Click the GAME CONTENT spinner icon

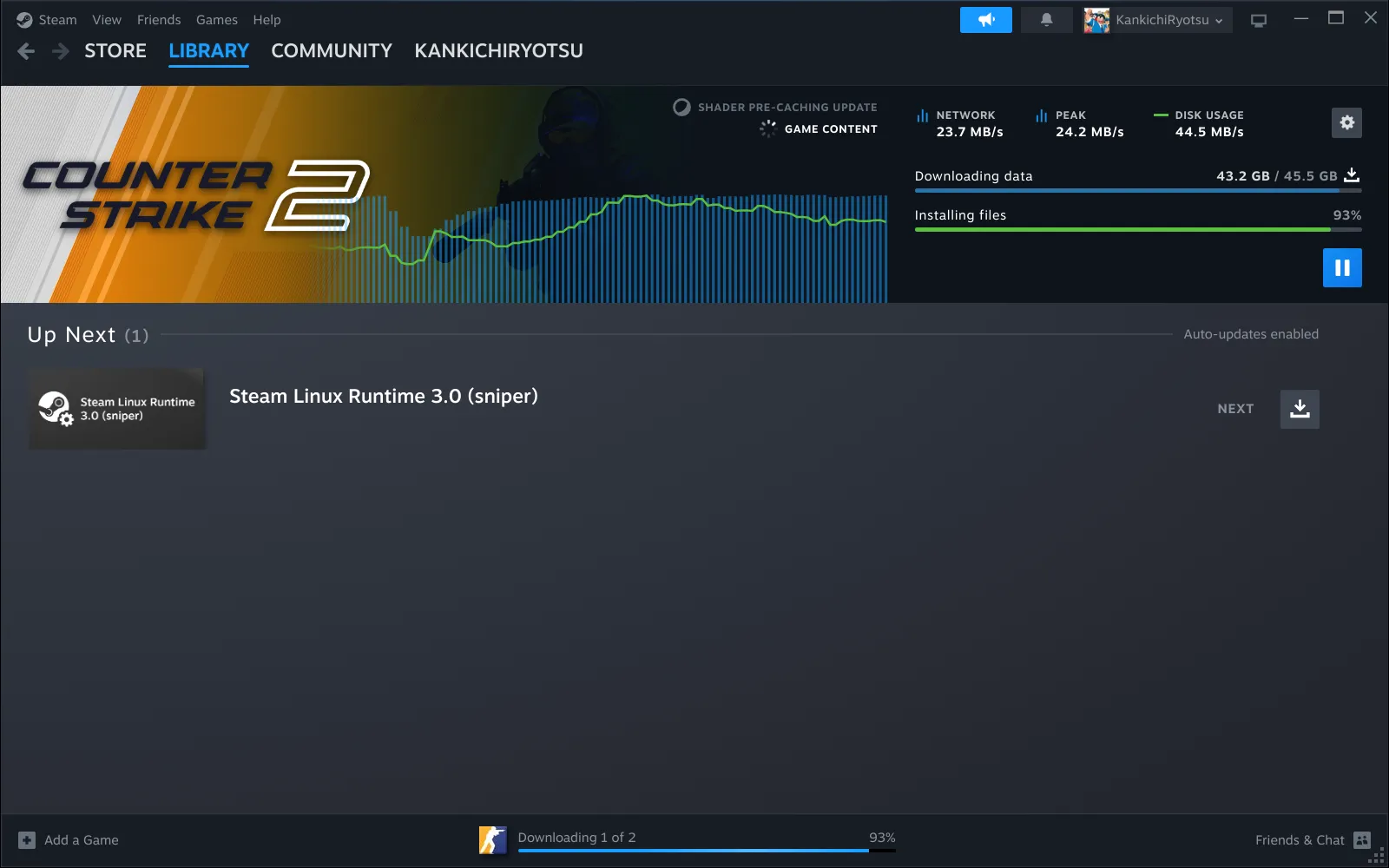point(767,129)
